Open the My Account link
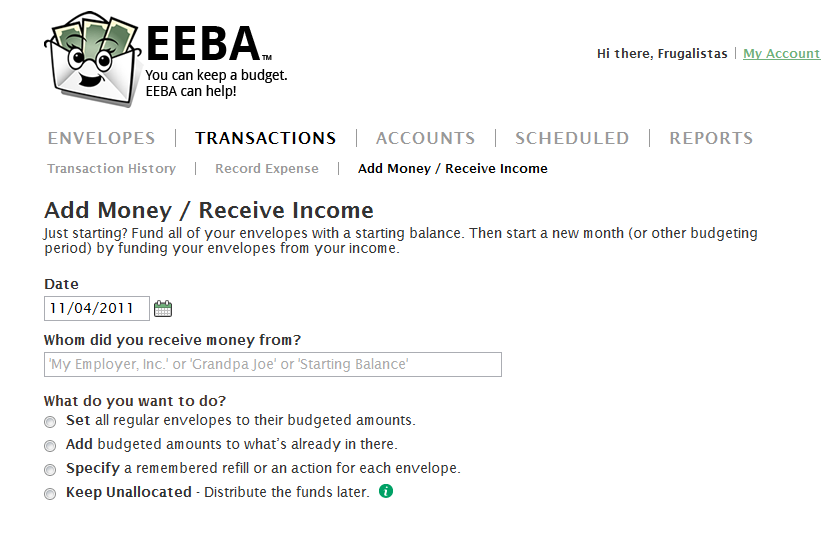The width and height of the screenshot is (827, 554). [x=782, y=54]
